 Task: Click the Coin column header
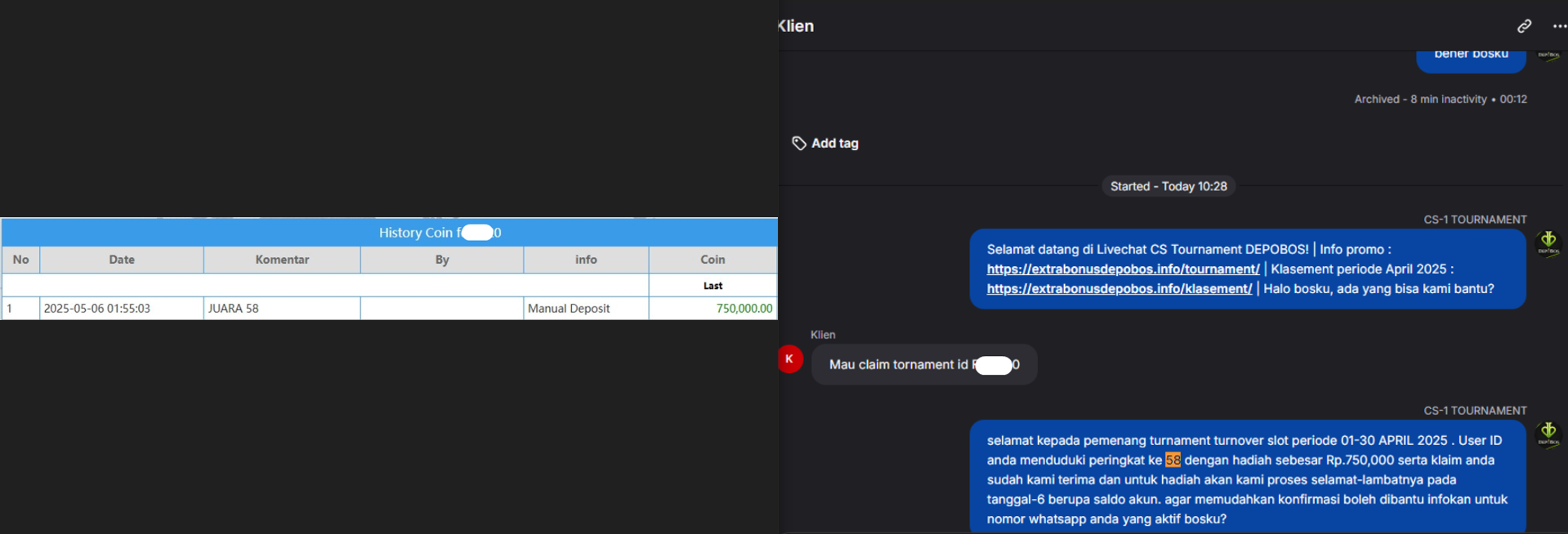tap(713, 260)
